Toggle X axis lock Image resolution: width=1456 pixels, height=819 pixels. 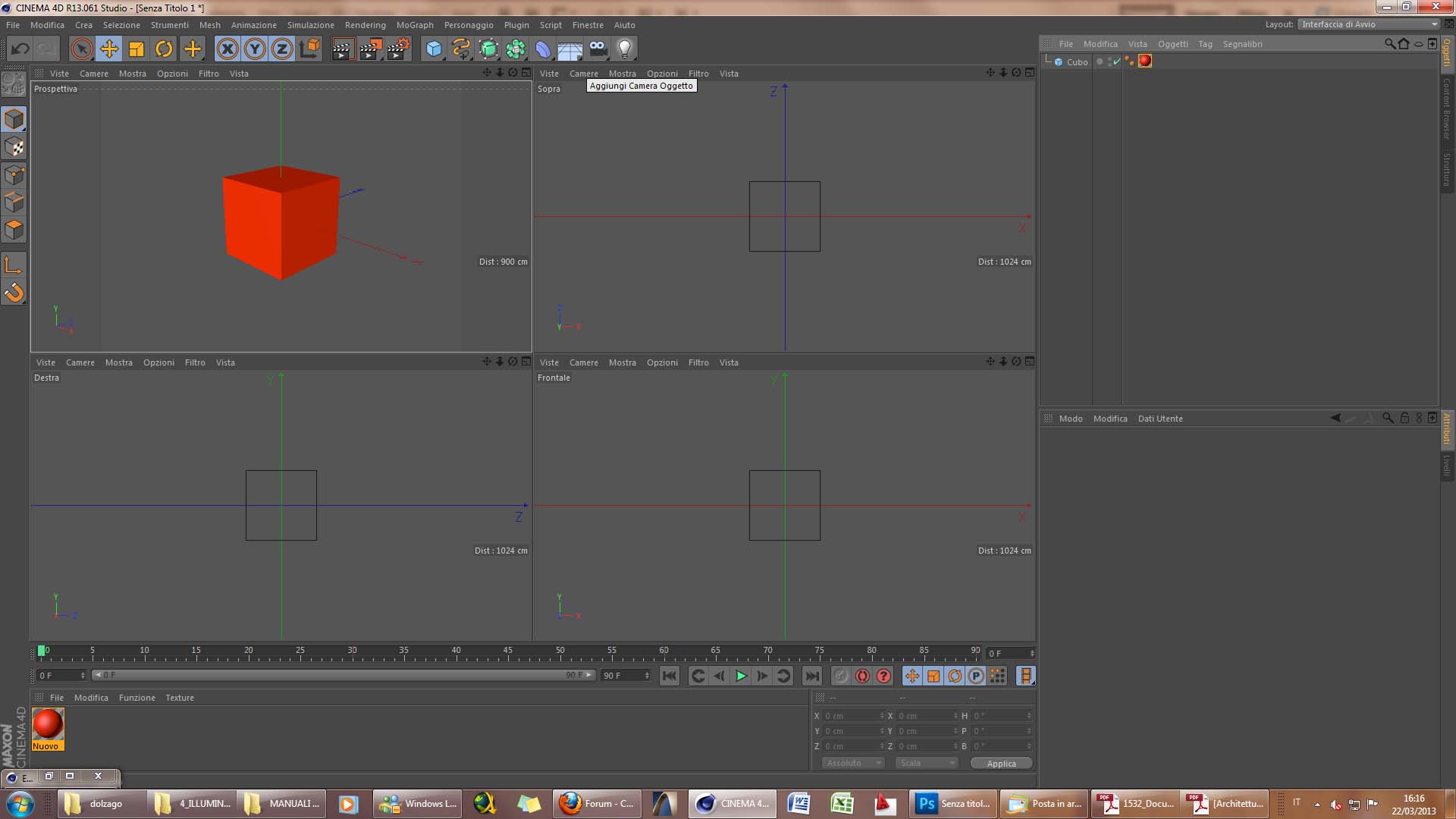point(227,49)
